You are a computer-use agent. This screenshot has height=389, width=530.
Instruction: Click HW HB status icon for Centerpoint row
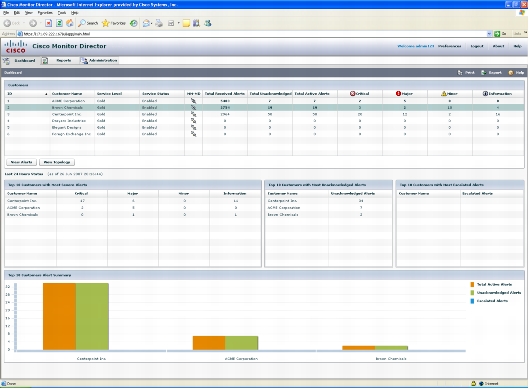point(193,114)
